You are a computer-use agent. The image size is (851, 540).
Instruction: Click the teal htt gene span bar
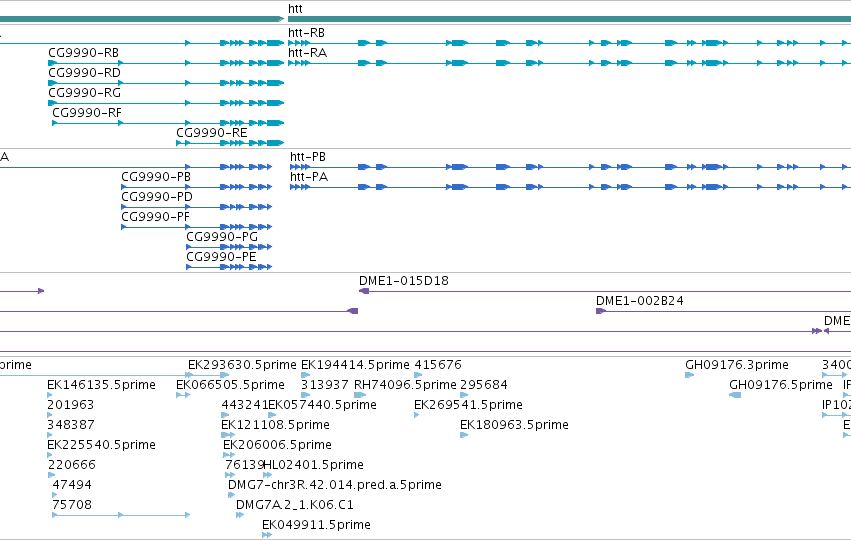pyautogui.click(x=569, y=19)
